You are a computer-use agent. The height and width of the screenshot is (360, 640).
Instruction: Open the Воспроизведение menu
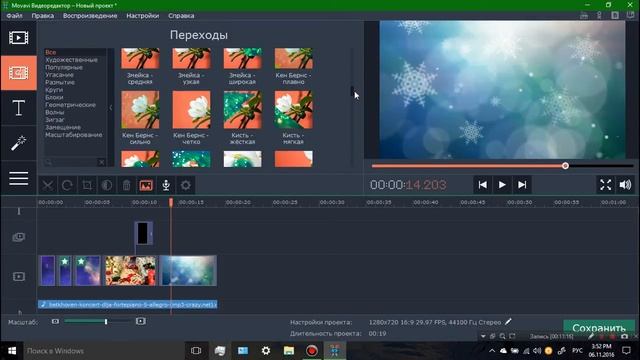pyautogui.click(x=90, y=16)
